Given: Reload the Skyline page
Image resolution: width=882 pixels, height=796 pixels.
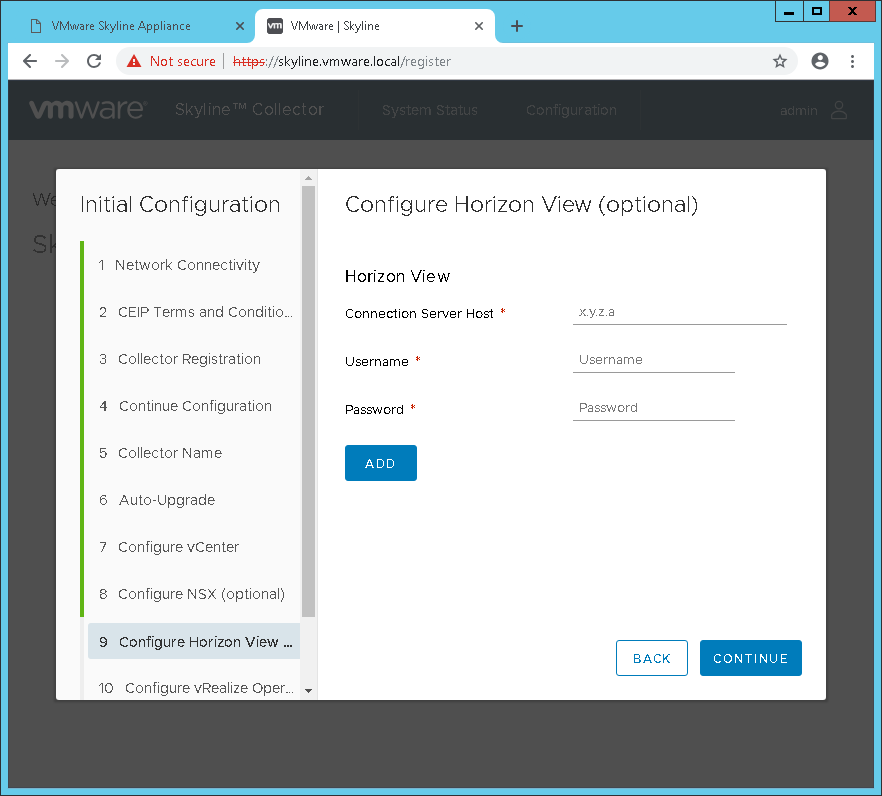Looking at the screenshot, I should coord(94,61).
